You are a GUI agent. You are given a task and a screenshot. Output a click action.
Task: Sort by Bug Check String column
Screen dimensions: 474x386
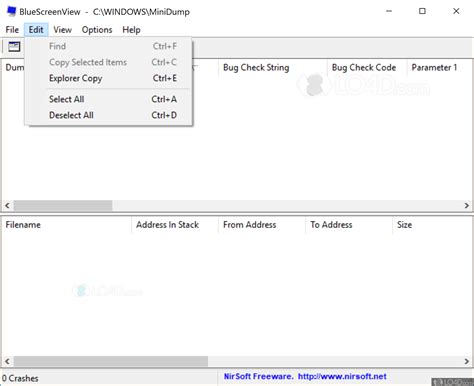tap(272, 67)
